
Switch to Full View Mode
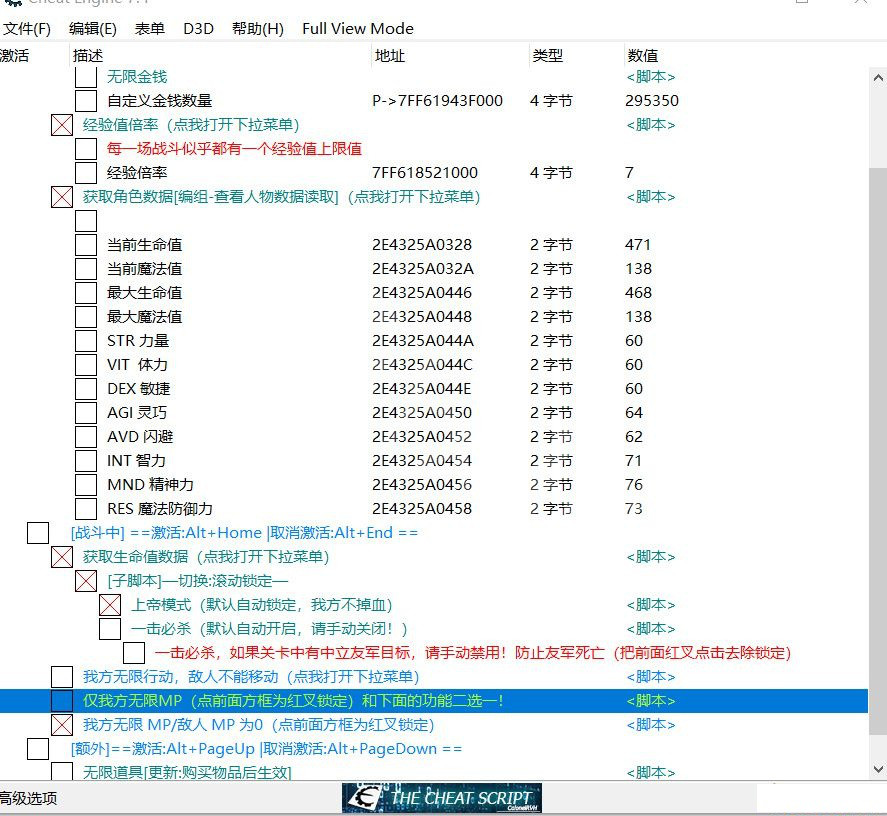click(357, 29)
